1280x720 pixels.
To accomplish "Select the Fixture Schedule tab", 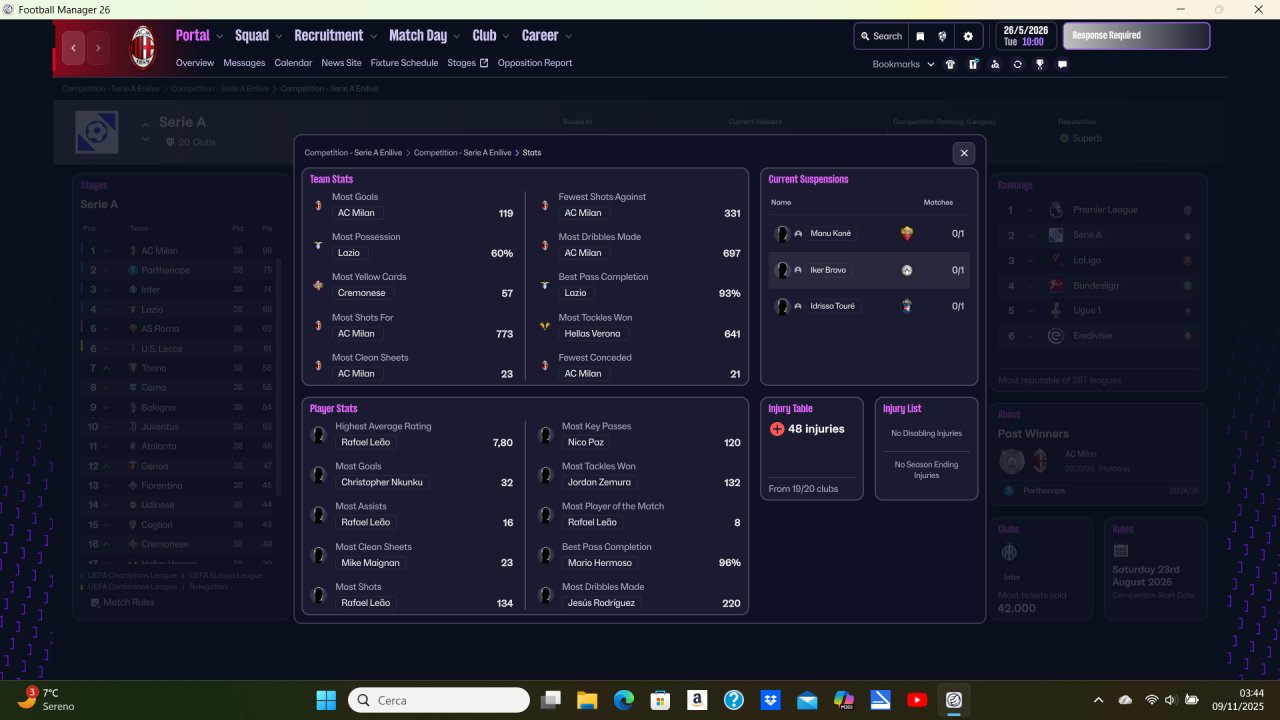I will tap(404, 63).
